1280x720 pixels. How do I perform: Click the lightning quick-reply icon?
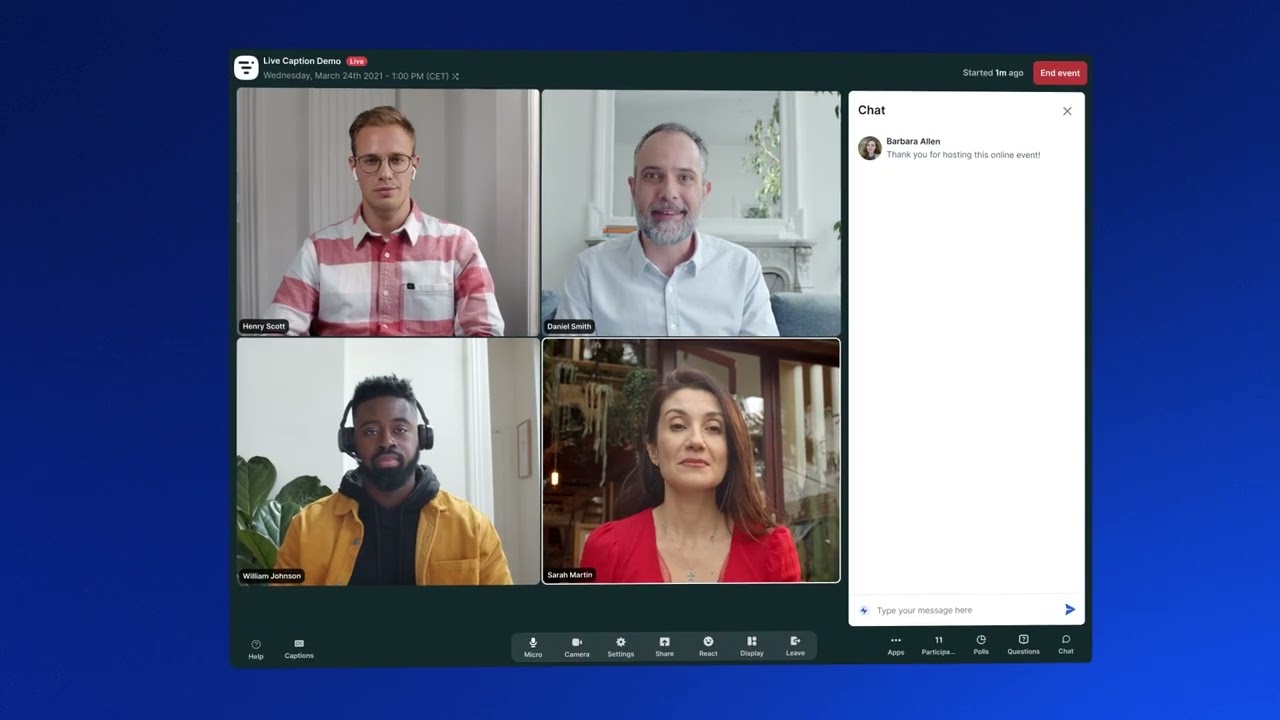(x=864, y=610)
